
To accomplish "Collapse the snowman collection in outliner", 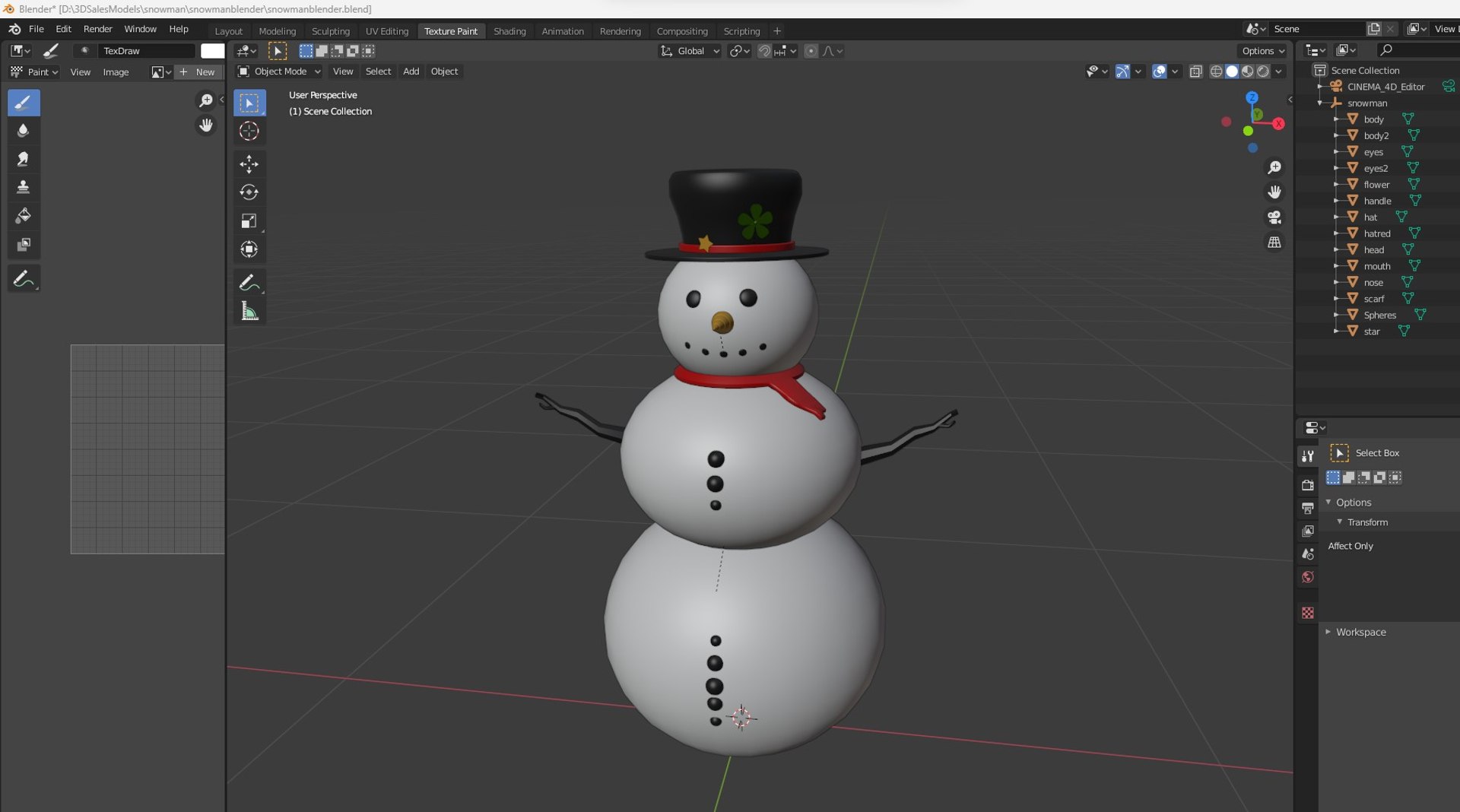I will click(1321, 103).
